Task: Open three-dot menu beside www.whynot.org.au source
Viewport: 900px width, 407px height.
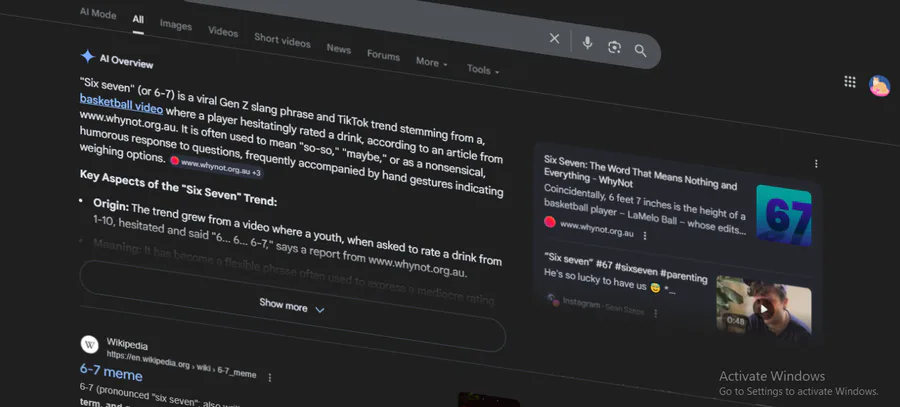Action: [x=645, y=235]
